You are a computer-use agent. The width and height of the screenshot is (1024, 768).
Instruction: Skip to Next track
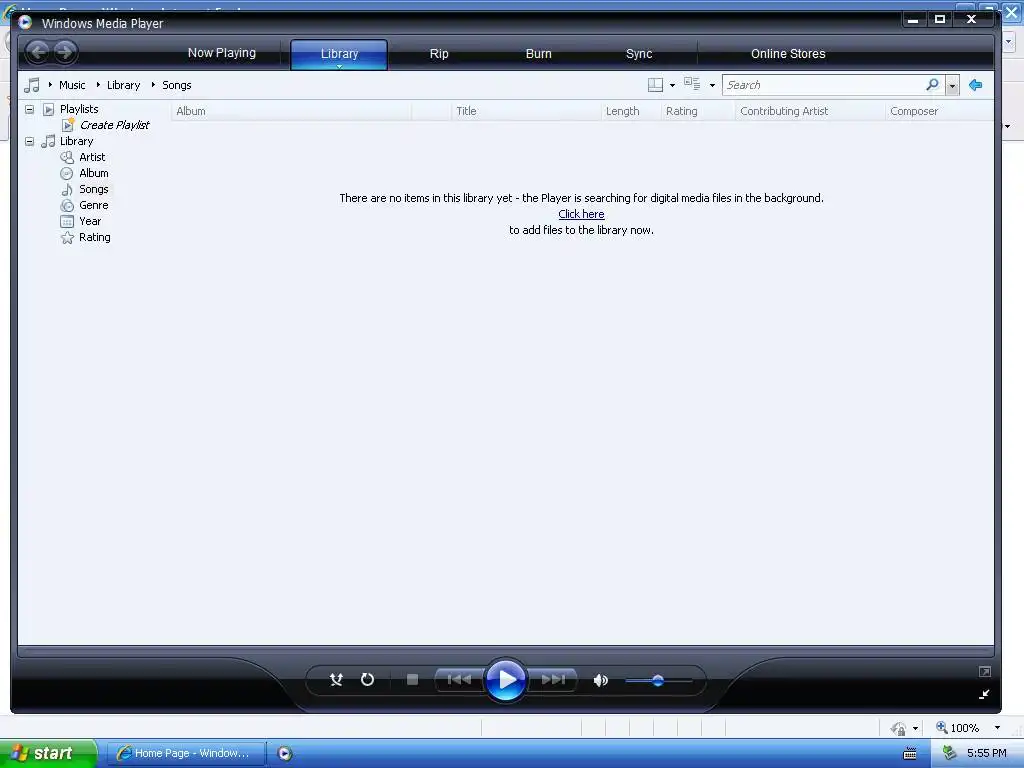(553, 680)
